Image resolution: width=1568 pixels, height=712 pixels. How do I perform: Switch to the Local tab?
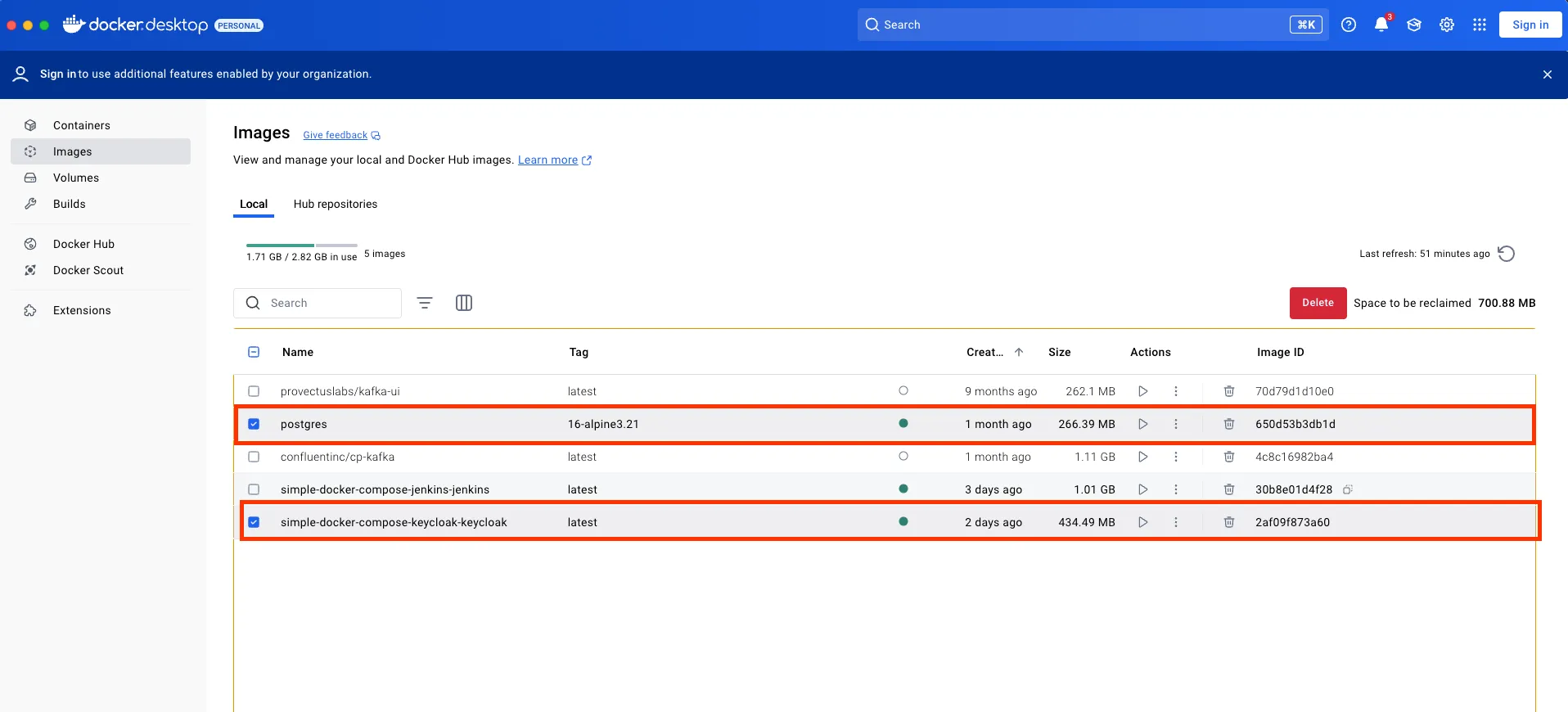pyautogui.click(x=254, y=204)
